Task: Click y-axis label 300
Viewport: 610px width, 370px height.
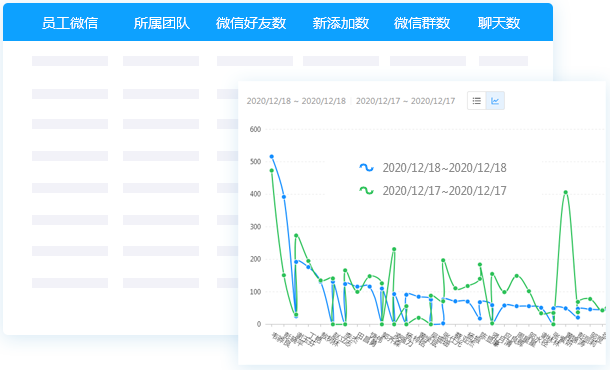Action: click(255, 227)
